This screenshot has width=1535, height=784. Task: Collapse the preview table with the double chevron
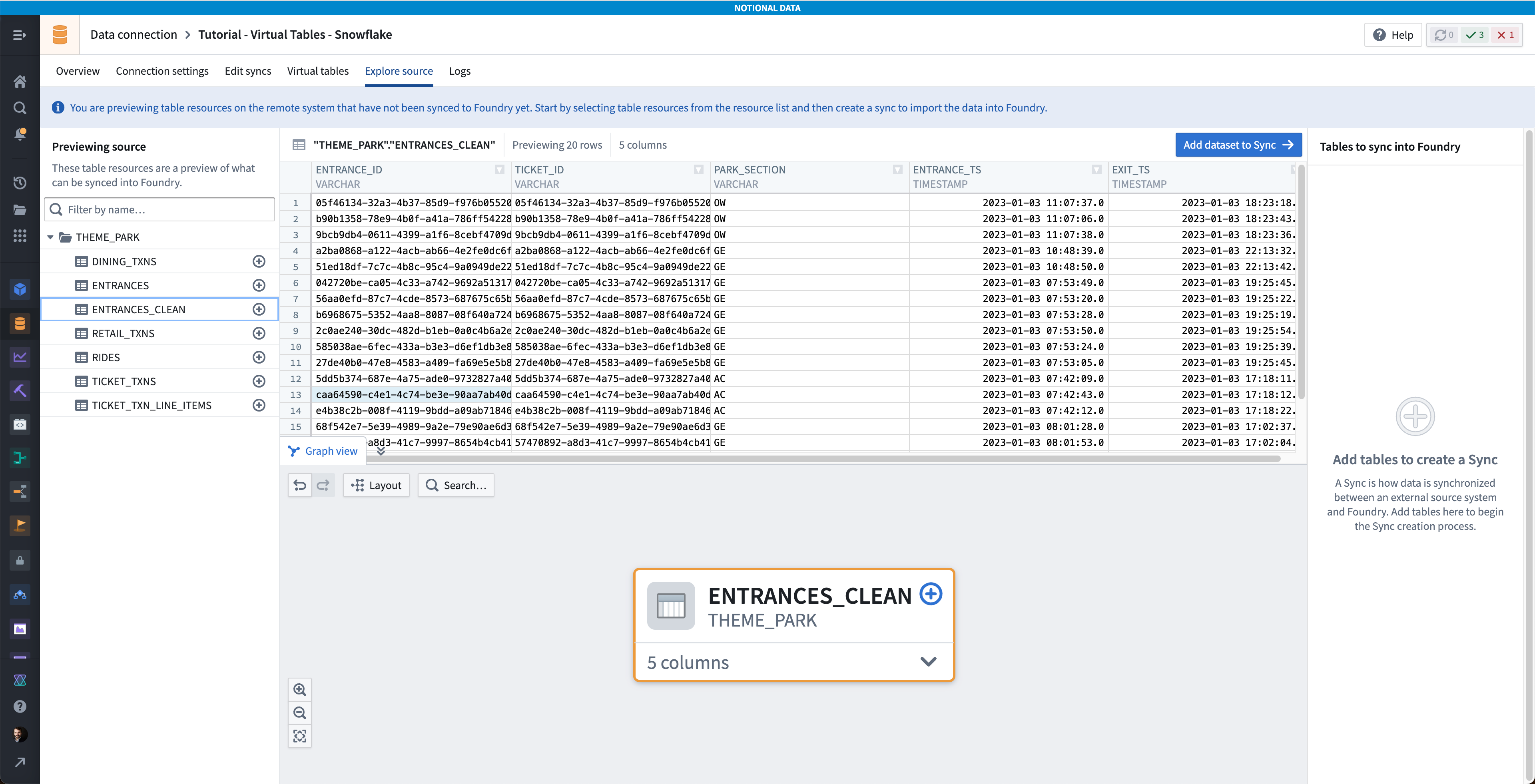pyautogui.click(x=381, y=452)
